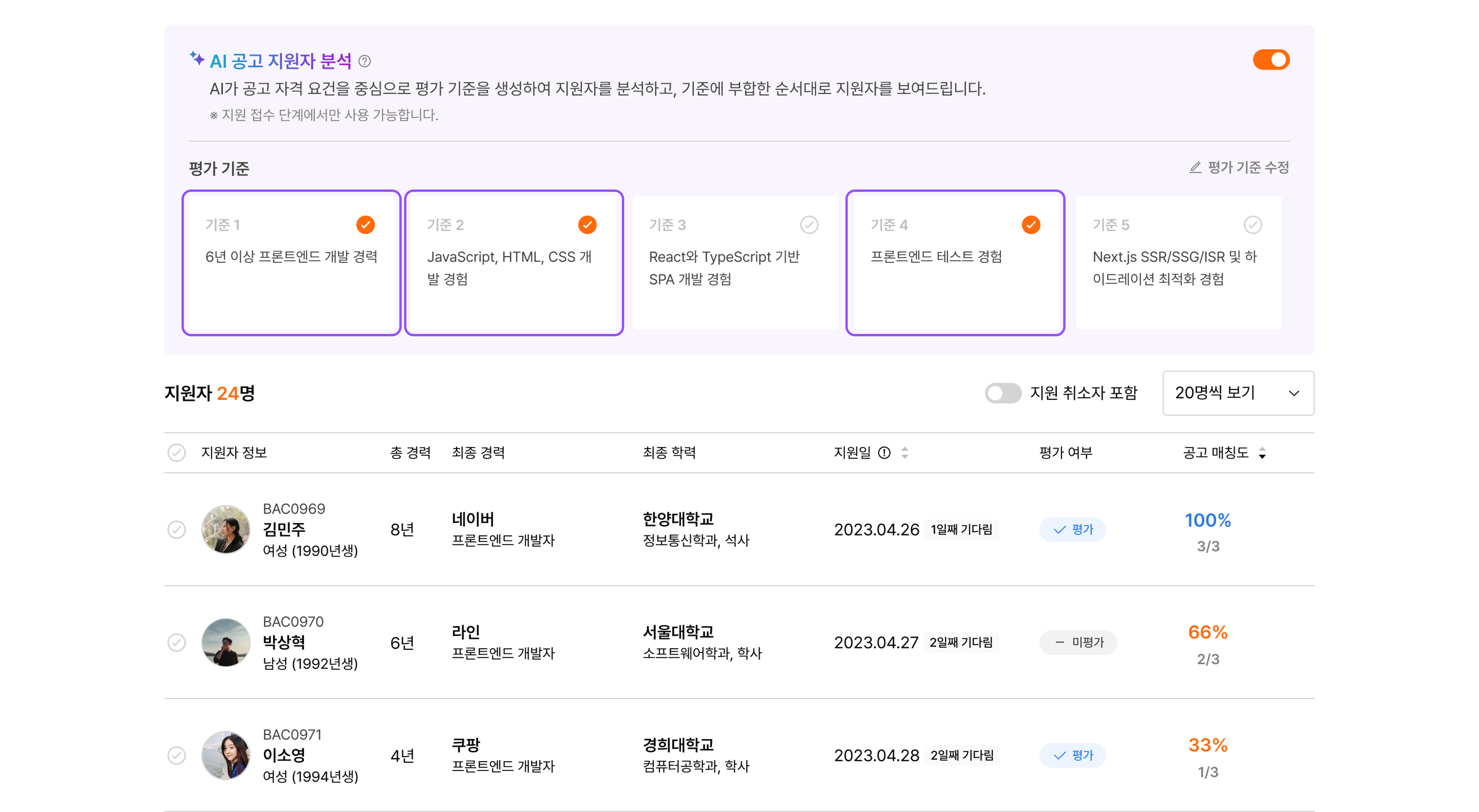Check the select-all checkbox in table header
The image size is (1479, 812).
177,453
